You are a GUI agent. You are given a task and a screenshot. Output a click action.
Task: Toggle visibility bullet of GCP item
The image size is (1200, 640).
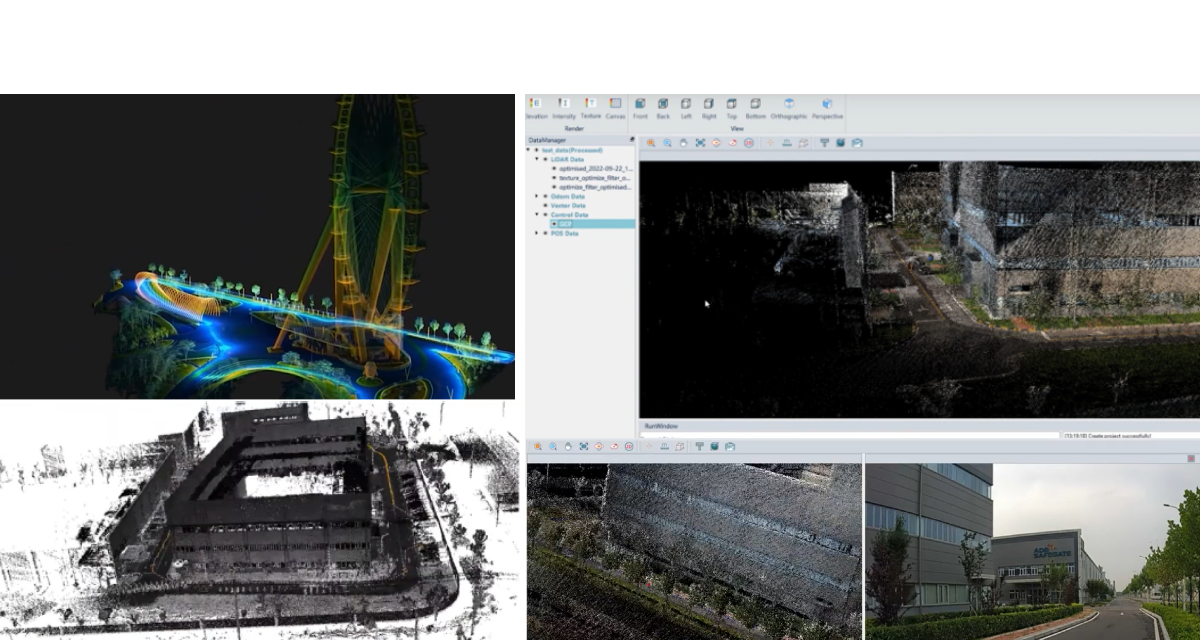point(554,224)
